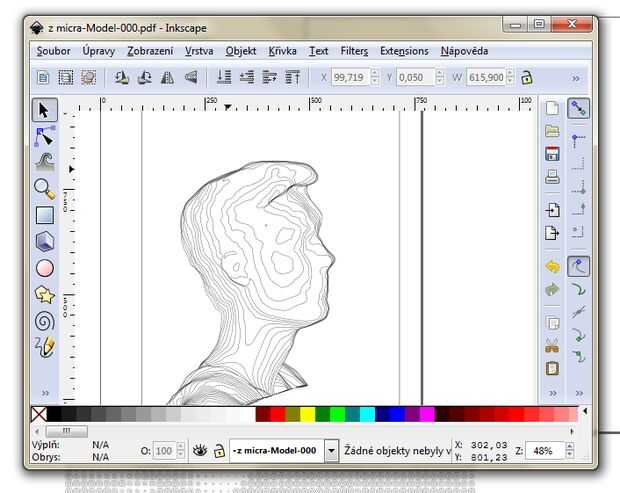Click no-color X swatch
Viewport: 620px width, 493px height.
click(x=39, y=414)
